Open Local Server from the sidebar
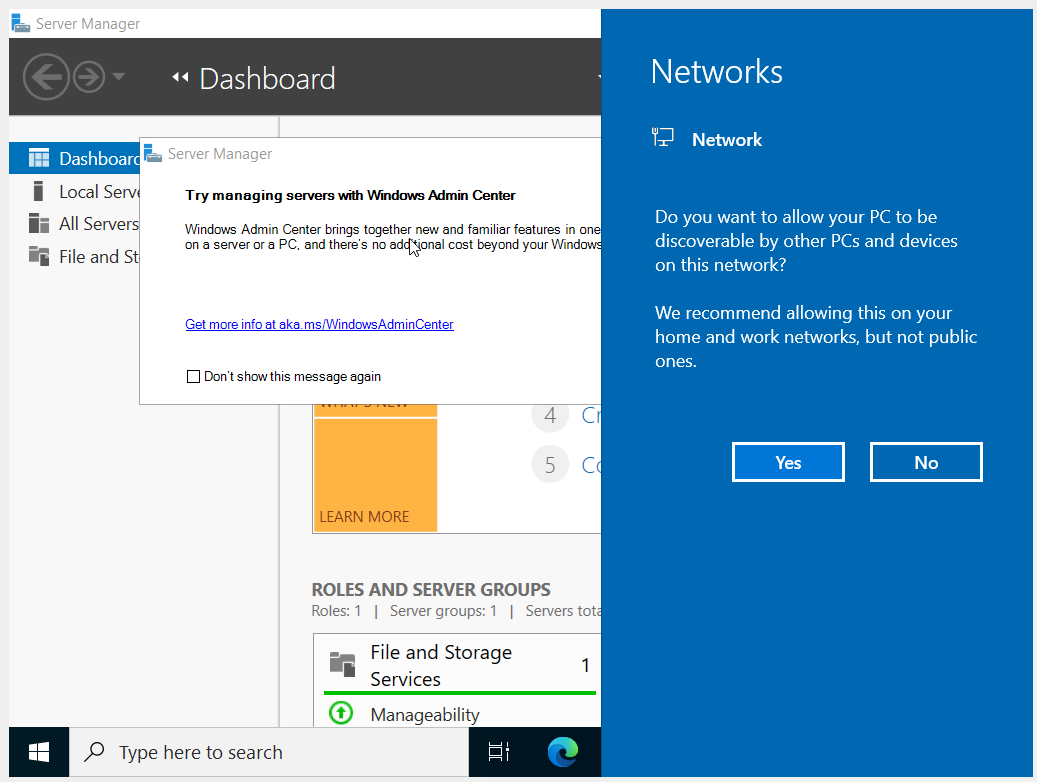 [x=98, y=191]
